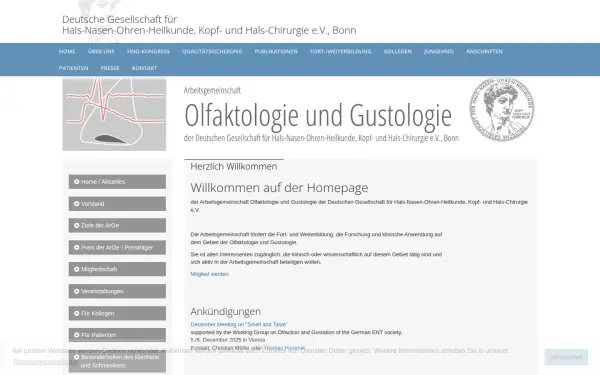
Task: Select PATIENTEN in navigation bar
Action: (73, 68)
